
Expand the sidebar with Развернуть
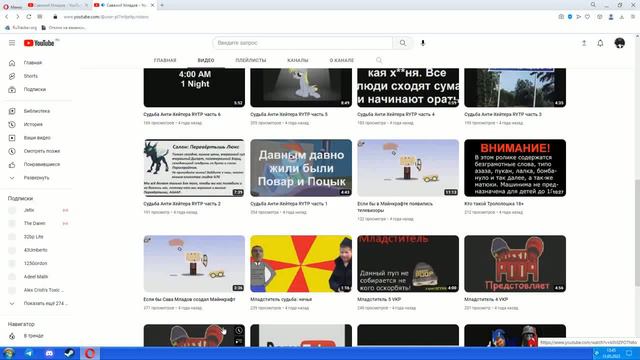pos(37,178)
